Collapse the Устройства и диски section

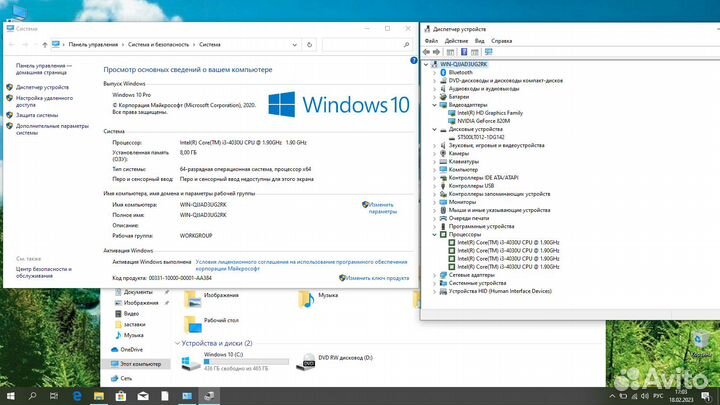[x=177, y=343]
